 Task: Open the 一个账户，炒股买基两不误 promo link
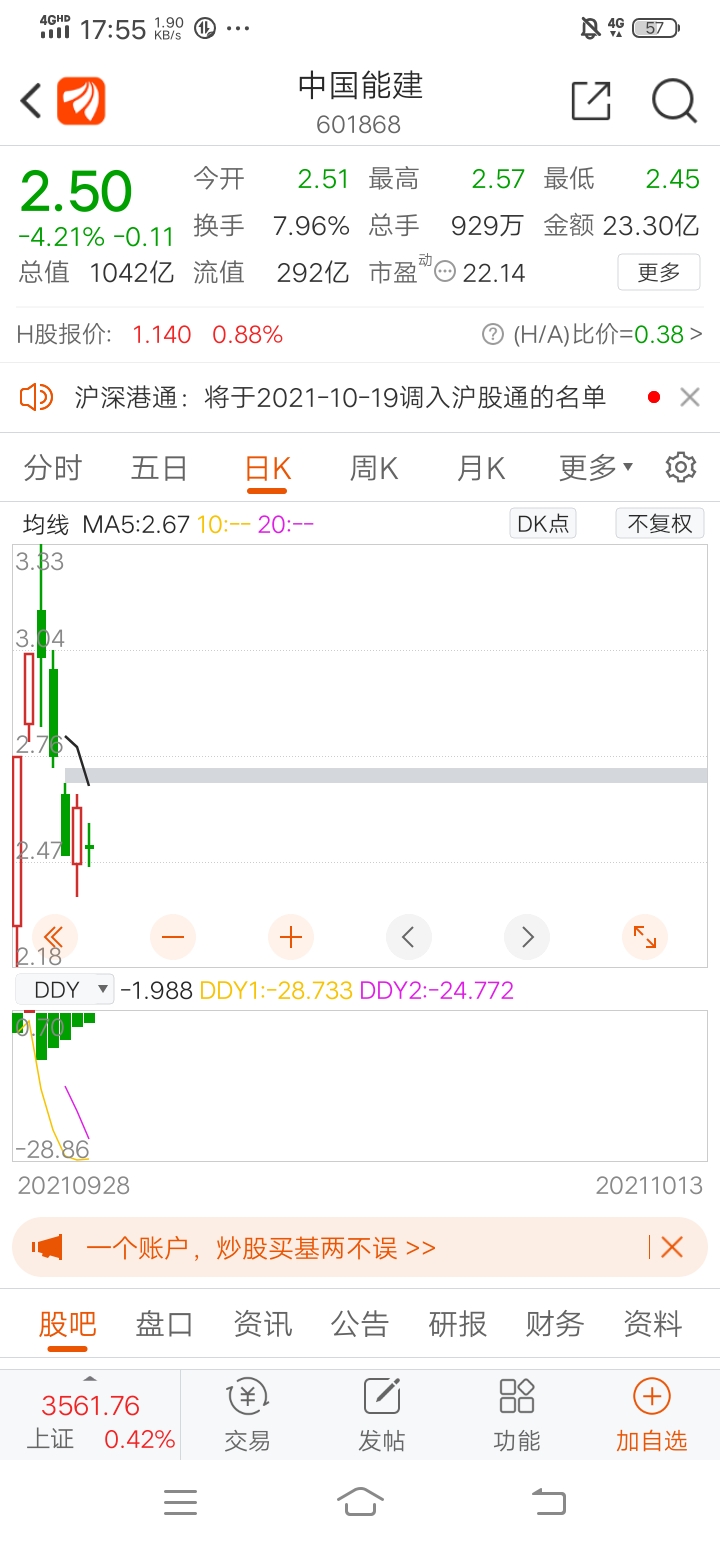point(261,1247)
